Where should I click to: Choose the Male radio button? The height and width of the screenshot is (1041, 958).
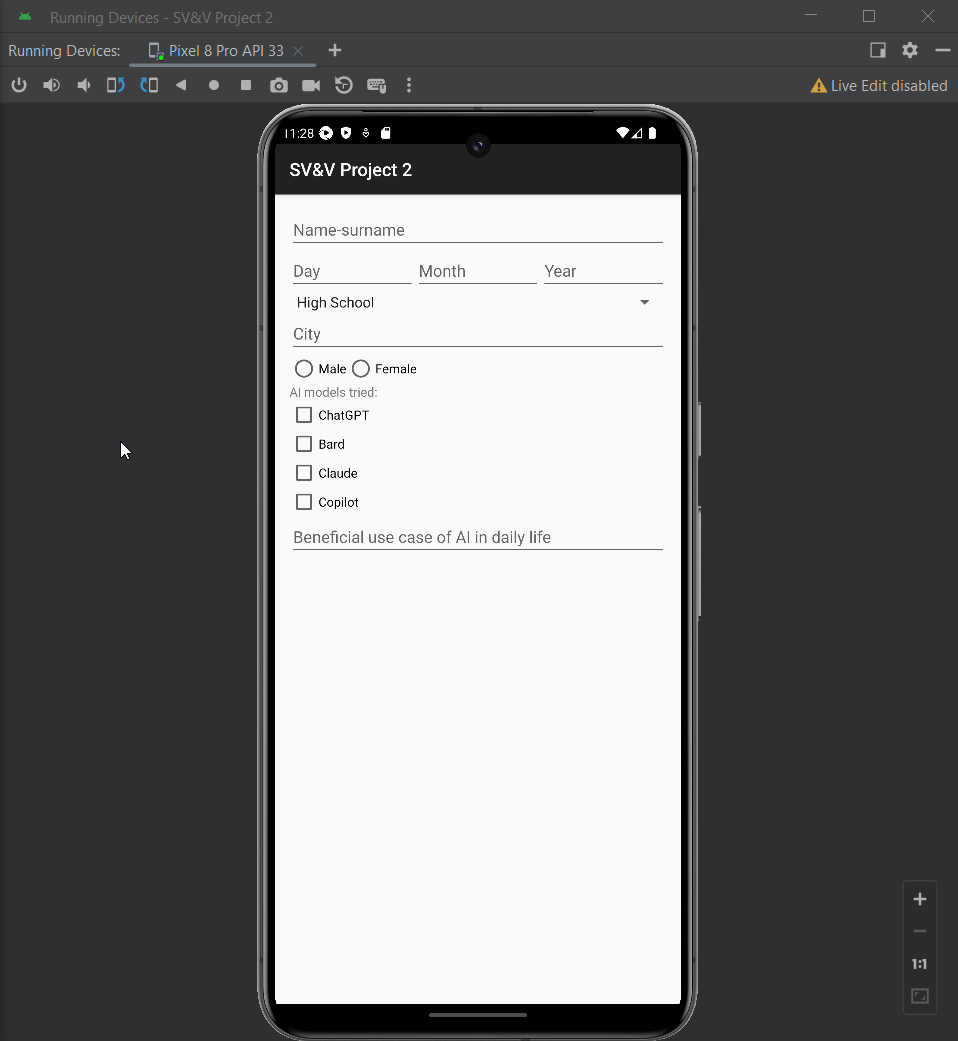tap(304, 369)
